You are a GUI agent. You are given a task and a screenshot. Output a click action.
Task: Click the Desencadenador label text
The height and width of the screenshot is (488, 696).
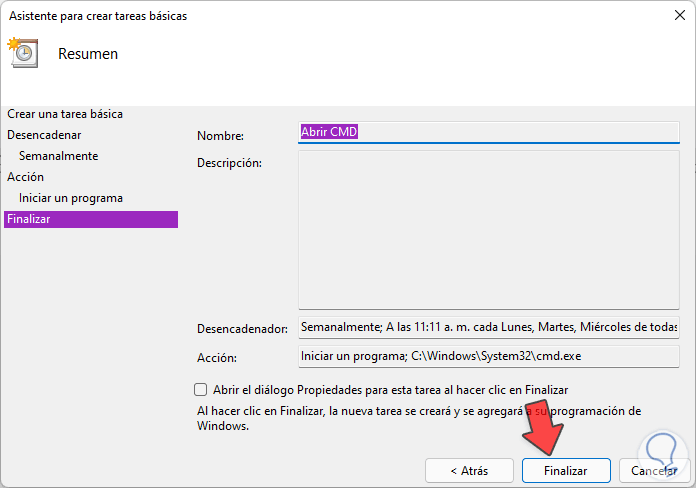tap(243, 329)
